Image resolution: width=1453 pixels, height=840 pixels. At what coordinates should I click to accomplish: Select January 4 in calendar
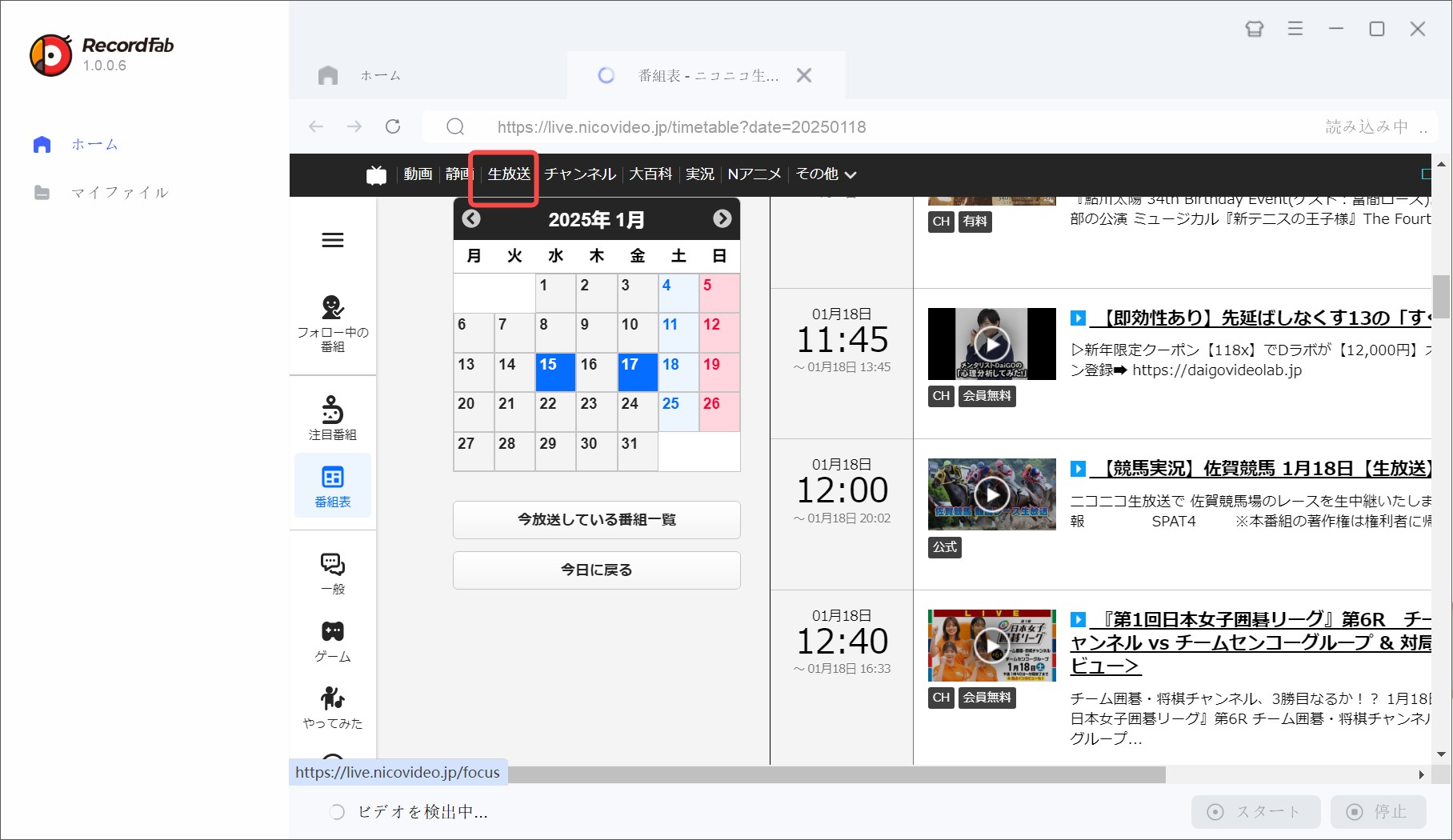click(678, 293)
